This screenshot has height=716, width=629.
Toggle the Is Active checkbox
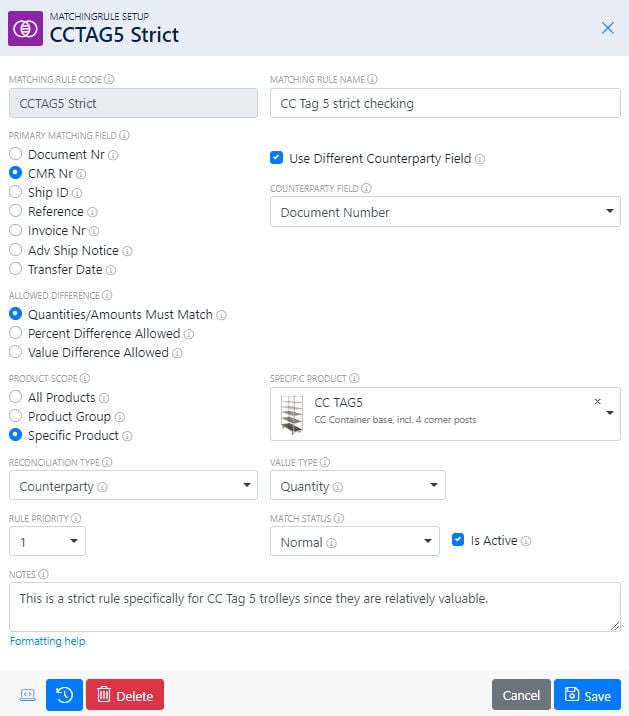(x=459, y=540)
